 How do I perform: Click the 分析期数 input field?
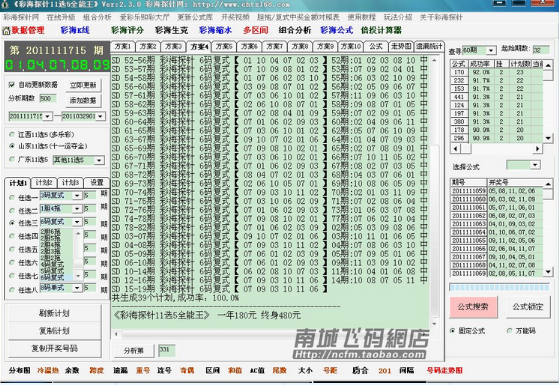click(48, 98)
